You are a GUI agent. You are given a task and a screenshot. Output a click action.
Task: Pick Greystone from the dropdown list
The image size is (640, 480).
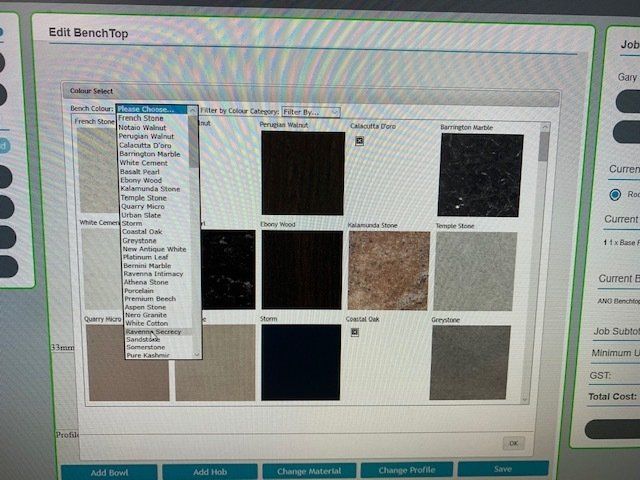point(140,241)
